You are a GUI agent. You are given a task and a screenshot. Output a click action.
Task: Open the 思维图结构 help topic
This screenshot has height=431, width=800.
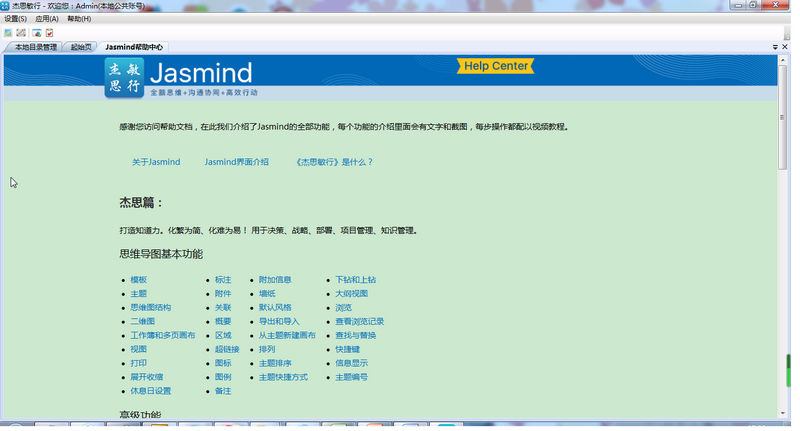[x=151, y=308]
